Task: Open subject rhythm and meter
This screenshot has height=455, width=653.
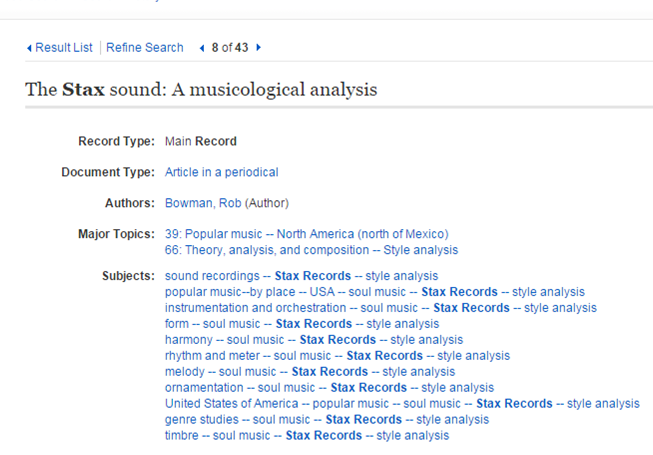Action: (337, 356)
